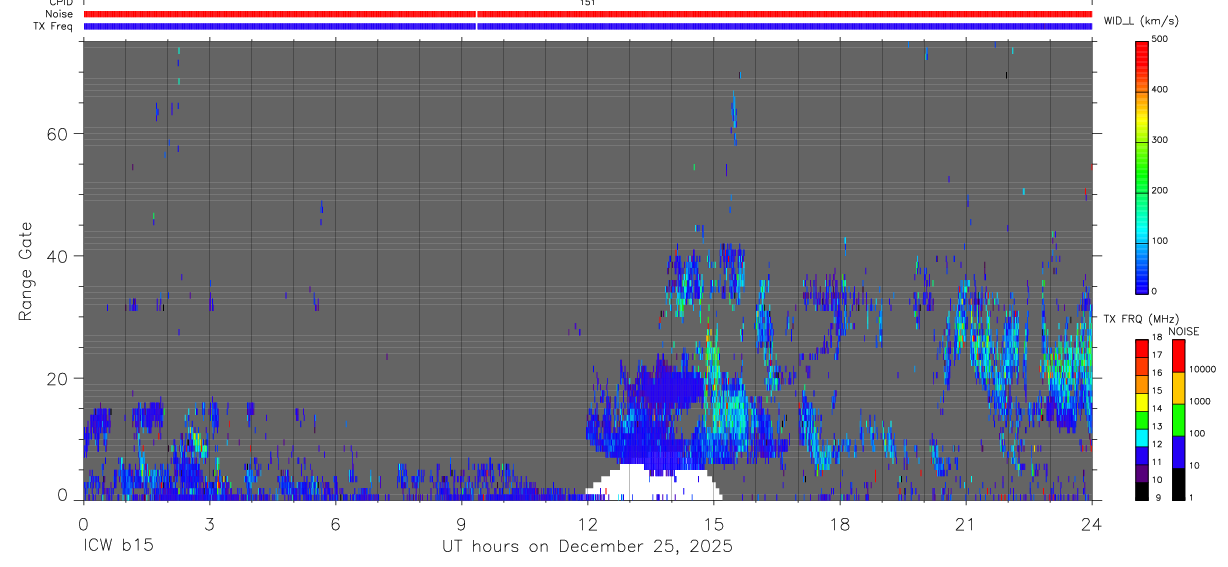Click the "TX Freq" label at top left
This screenshot has width=1228, height=567.
[x=55, y=26]
